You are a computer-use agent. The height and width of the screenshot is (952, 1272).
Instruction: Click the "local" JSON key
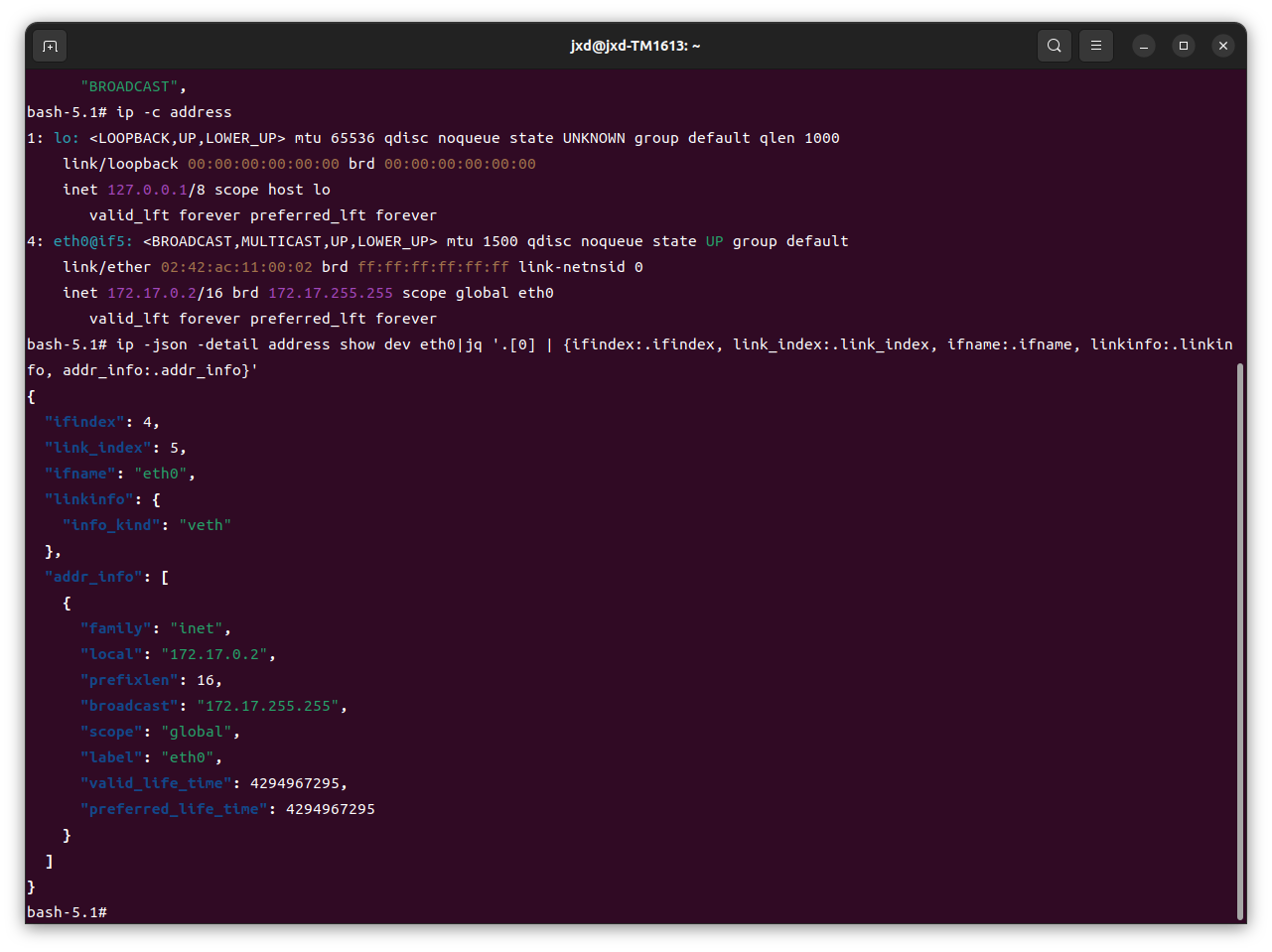coord(111,654)
